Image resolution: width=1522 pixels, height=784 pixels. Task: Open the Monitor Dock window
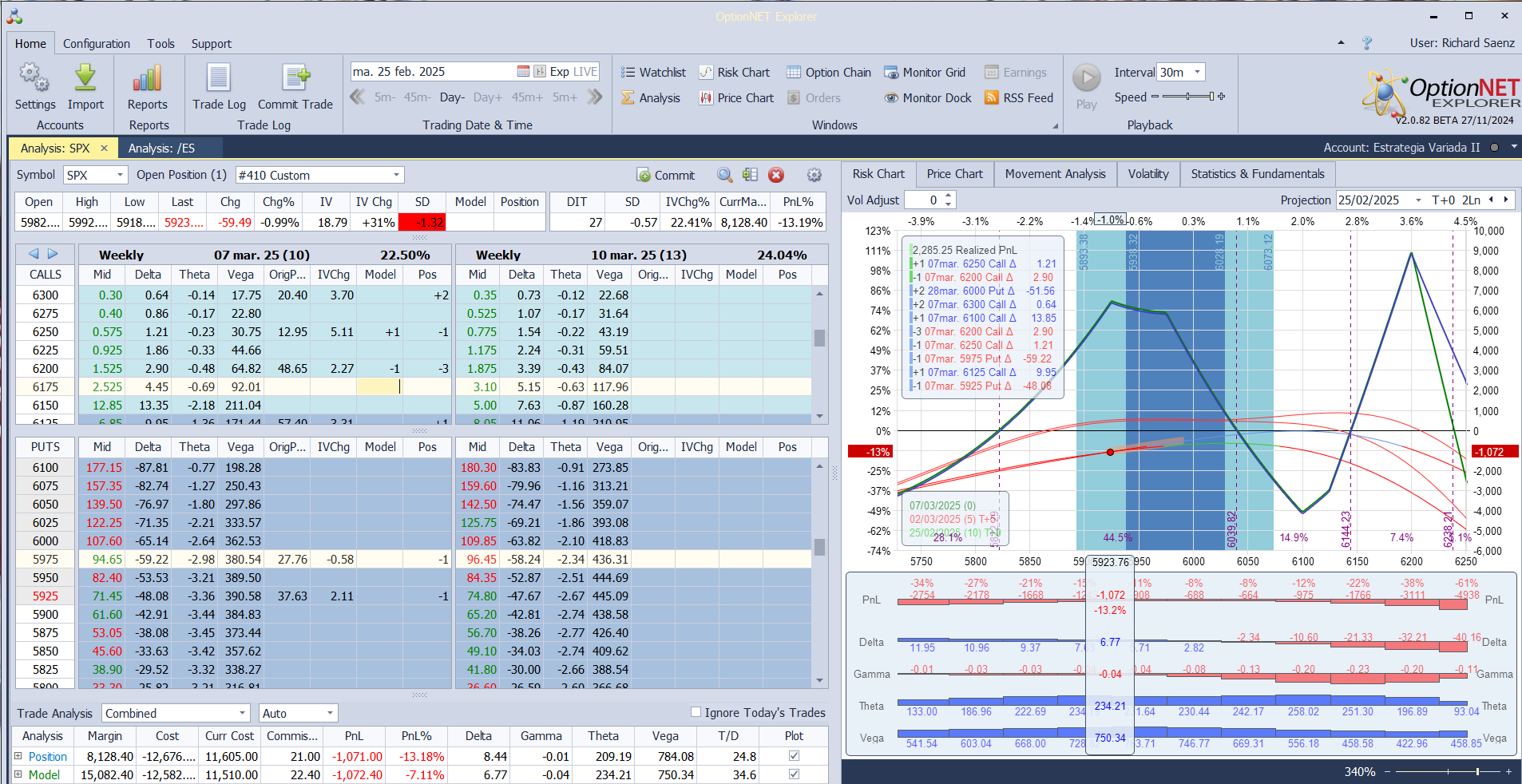[x=928, y=98]
